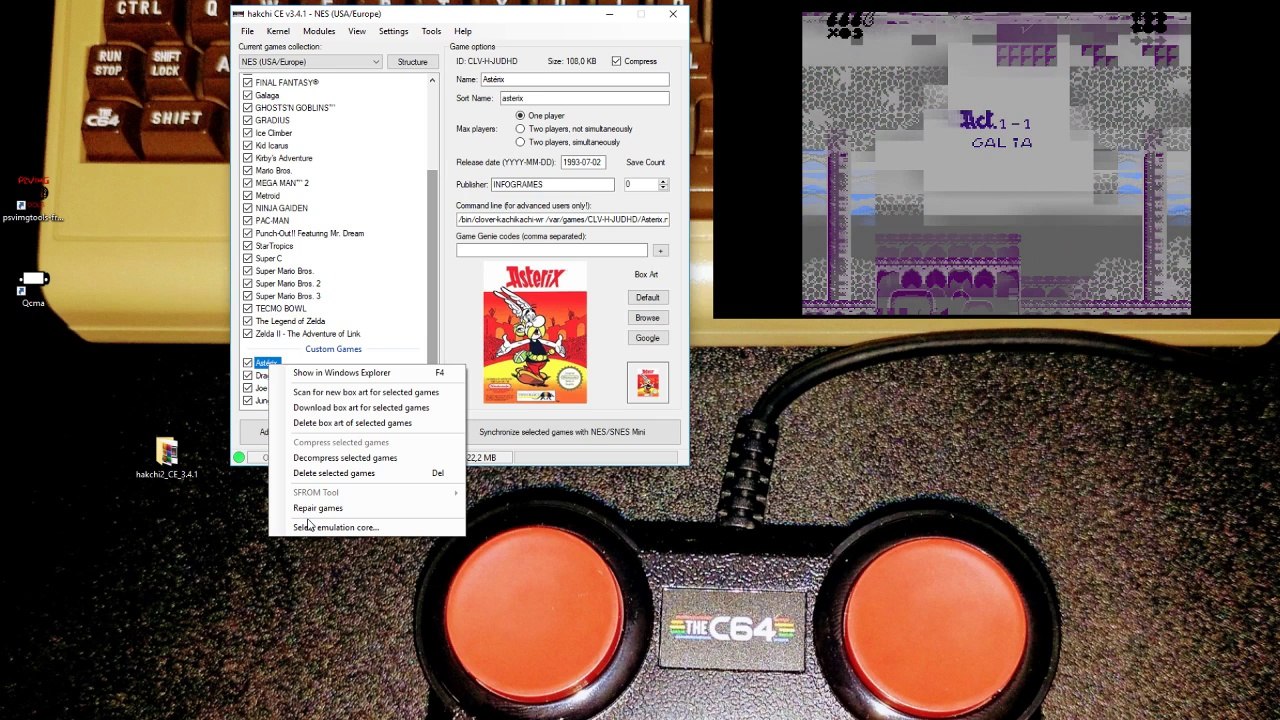Click the green connection status indicator
The image size is (1280, 720).
click(239, 458)
